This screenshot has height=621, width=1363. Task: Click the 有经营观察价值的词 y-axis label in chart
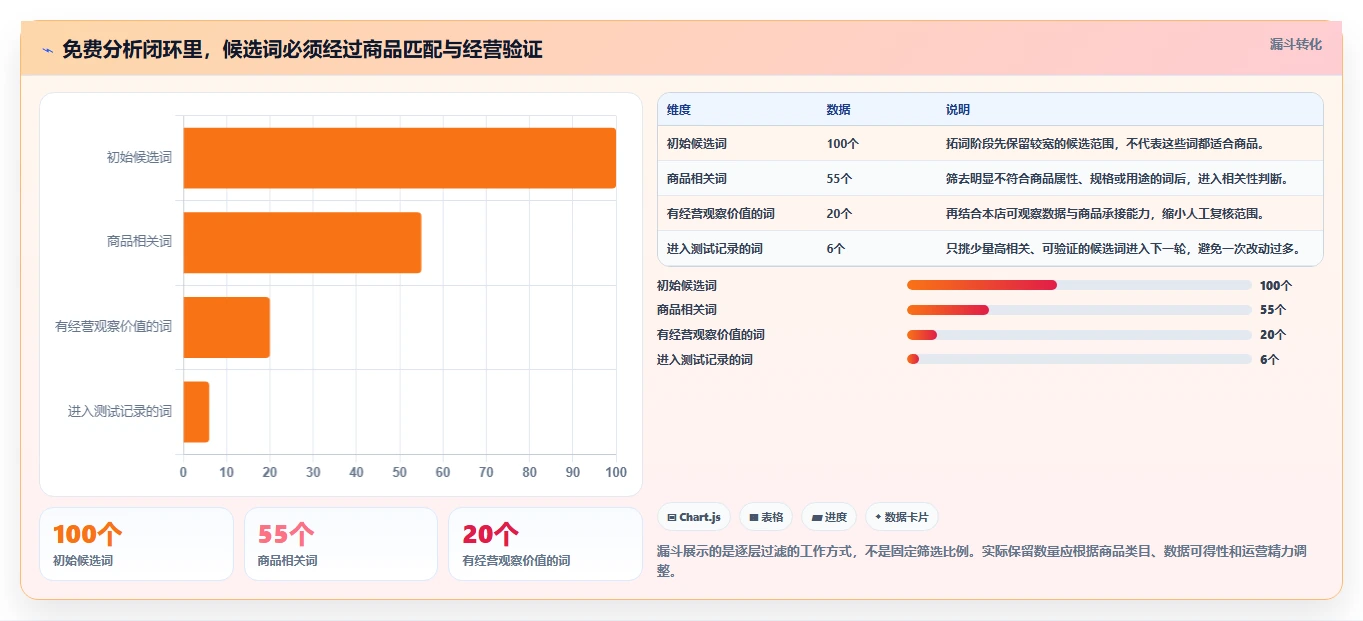(113, 327)
